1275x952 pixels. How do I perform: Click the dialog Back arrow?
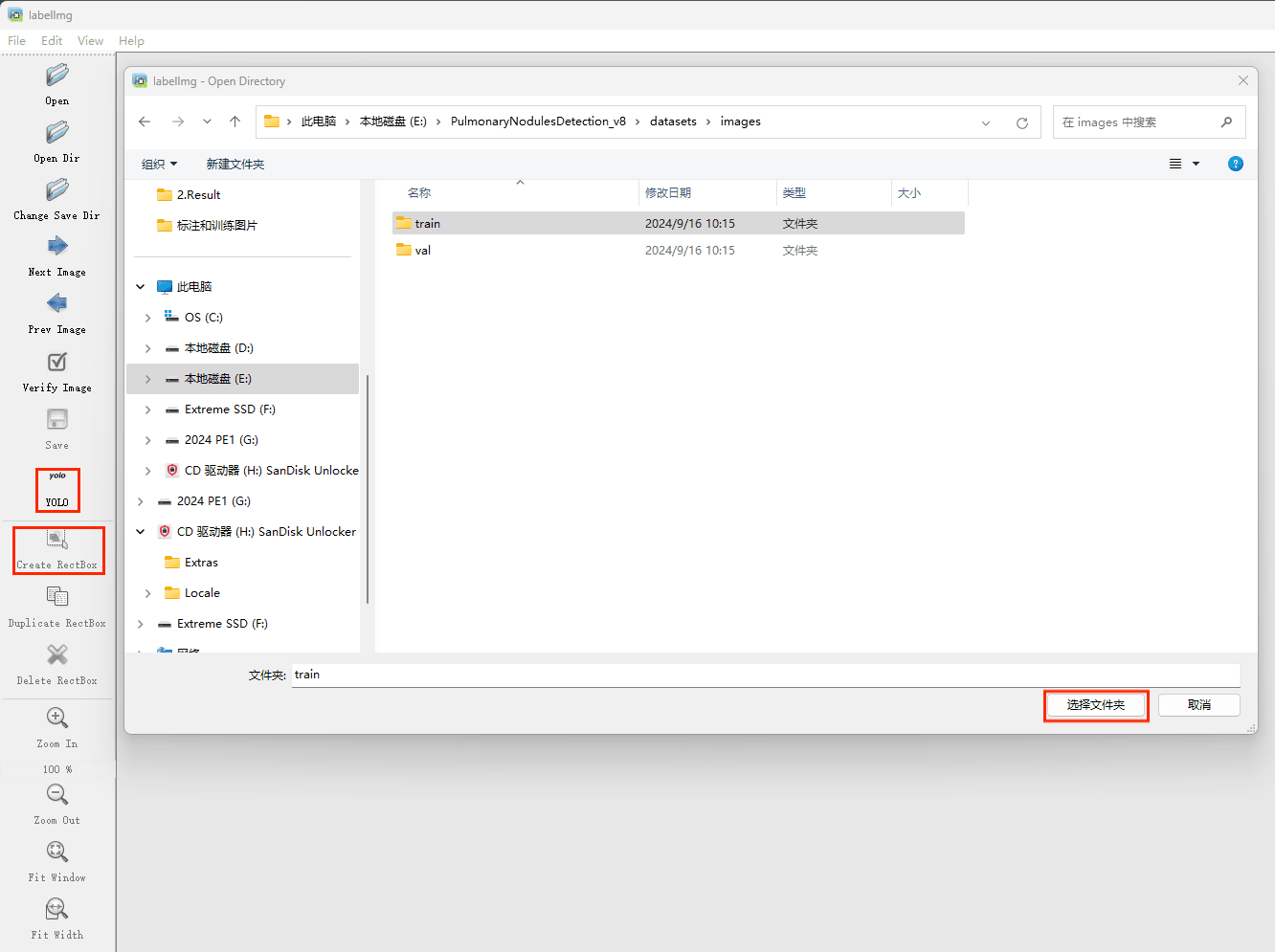click(x=145, y=122)
